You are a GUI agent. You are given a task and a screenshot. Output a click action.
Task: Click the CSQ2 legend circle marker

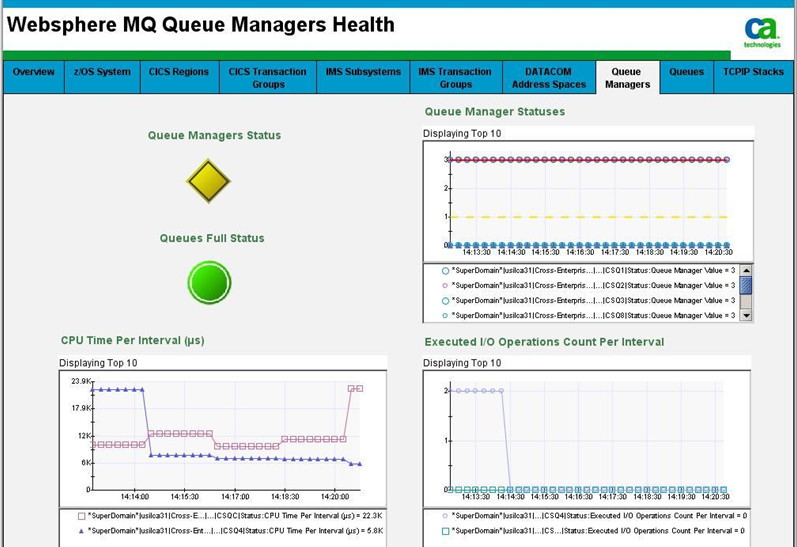[x=445, y=286]
